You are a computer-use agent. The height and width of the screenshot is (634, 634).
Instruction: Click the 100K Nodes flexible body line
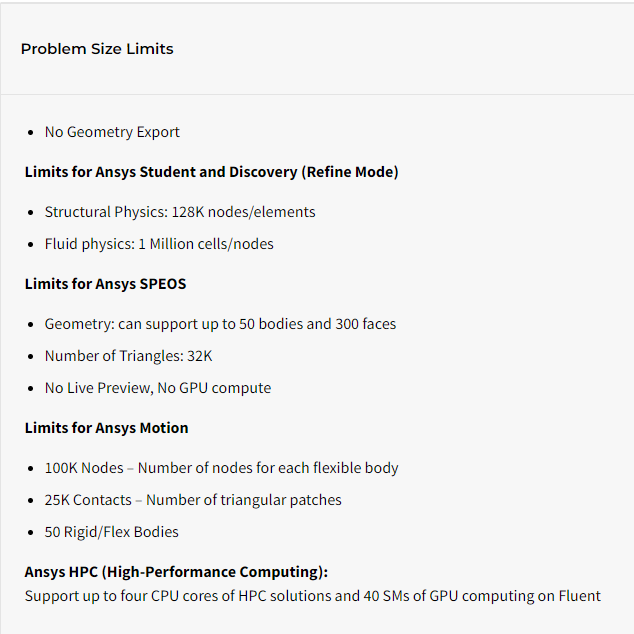pyautogui.click(x=222, y=468)
